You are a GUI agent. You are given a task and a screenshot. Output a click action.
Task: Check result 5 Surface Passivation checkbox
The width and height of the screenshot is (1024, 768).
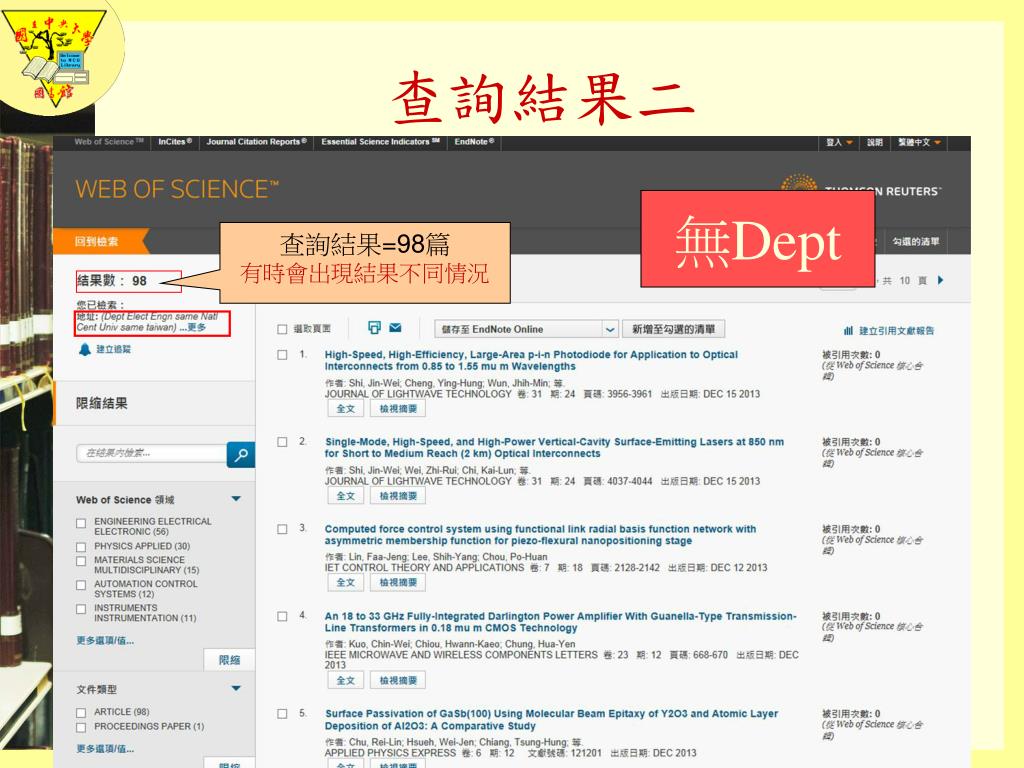(x=282, y=714)
